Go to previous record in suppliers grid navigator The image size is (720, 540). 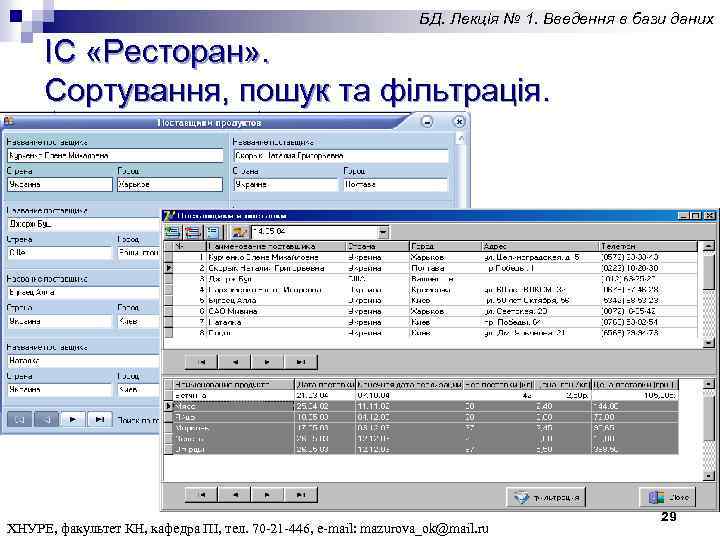point(235,362)
